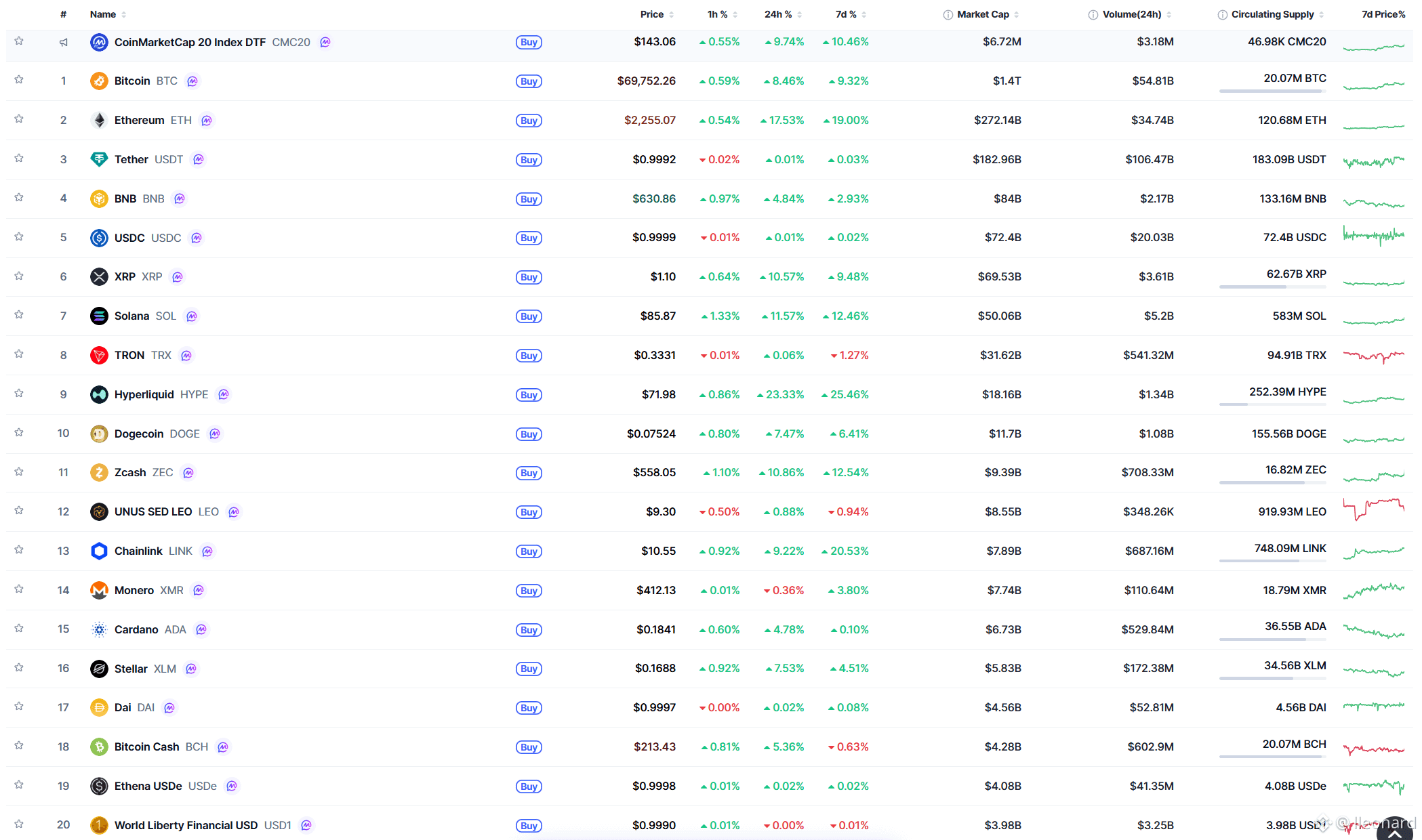
Task: Toggle the watchlist star for Solana
Action: coord(19,315)
